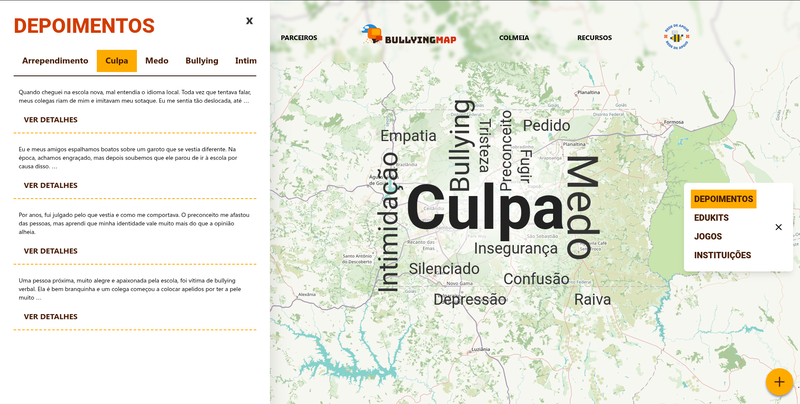Click the Formosa map label
Viewport: 800px width, 404px height.
pos(673,122)
